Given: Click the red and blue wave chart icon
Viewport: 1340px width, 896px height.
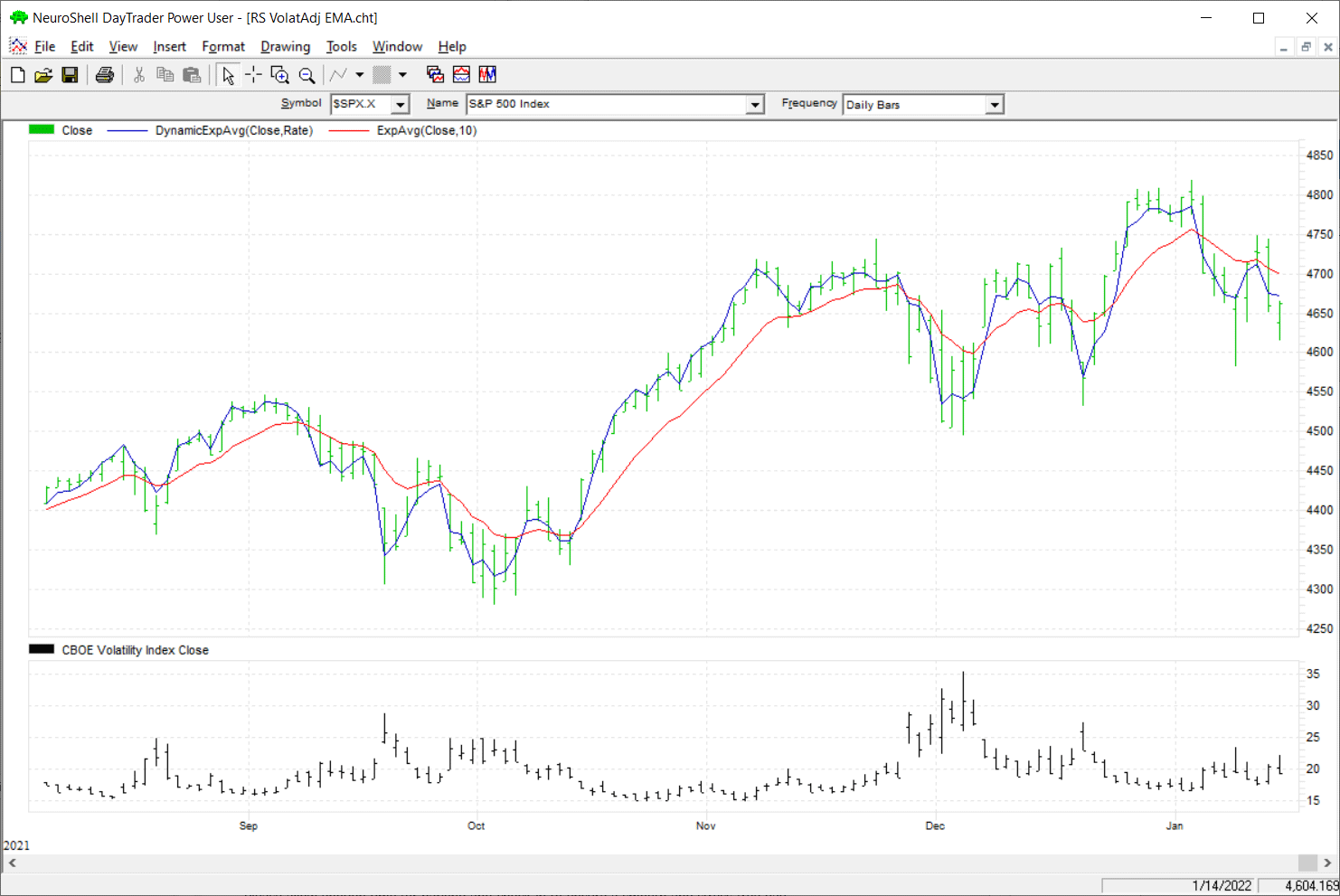Looking at the screenshot, I should coord(461,75).
